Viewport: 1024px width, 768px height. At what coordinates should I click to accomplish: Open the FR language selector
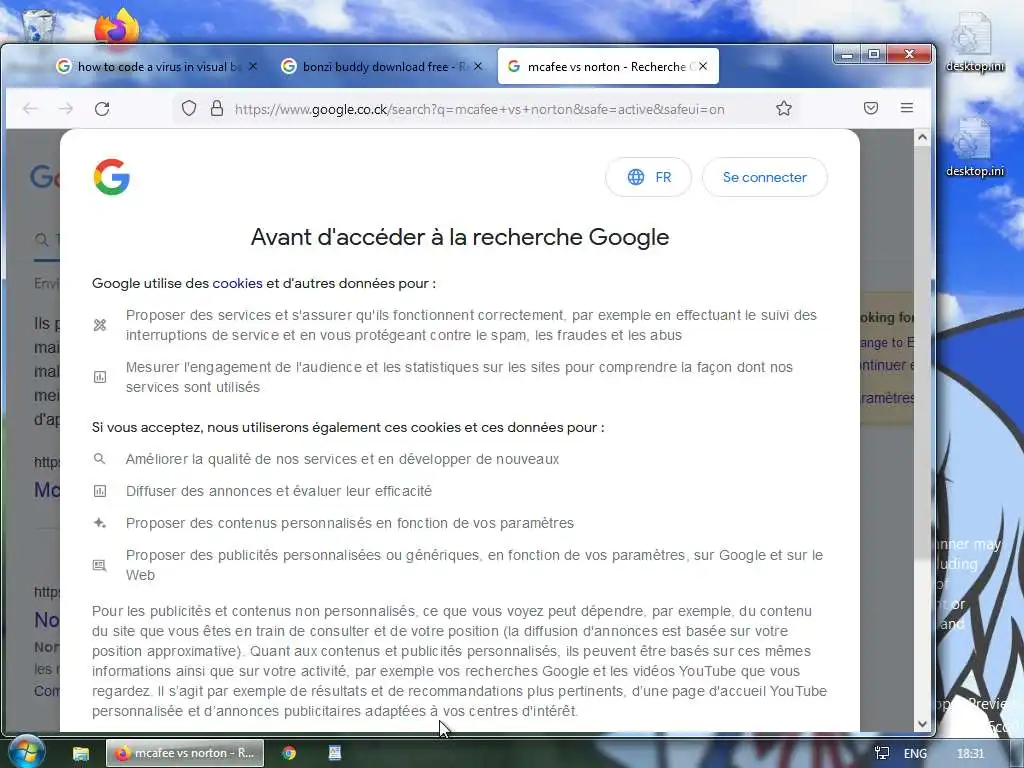click(648, 177)
